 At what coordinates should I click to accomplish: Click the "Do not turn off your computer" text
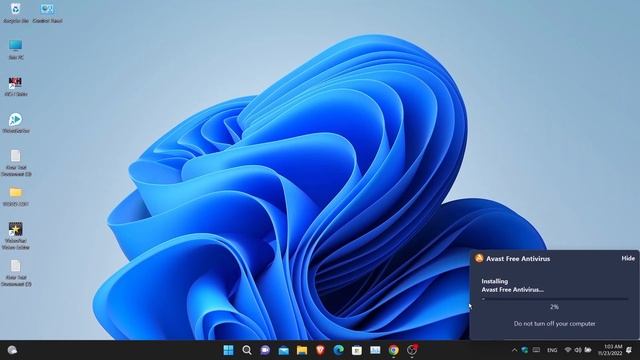pyautogui.click(x=554, y=324)
